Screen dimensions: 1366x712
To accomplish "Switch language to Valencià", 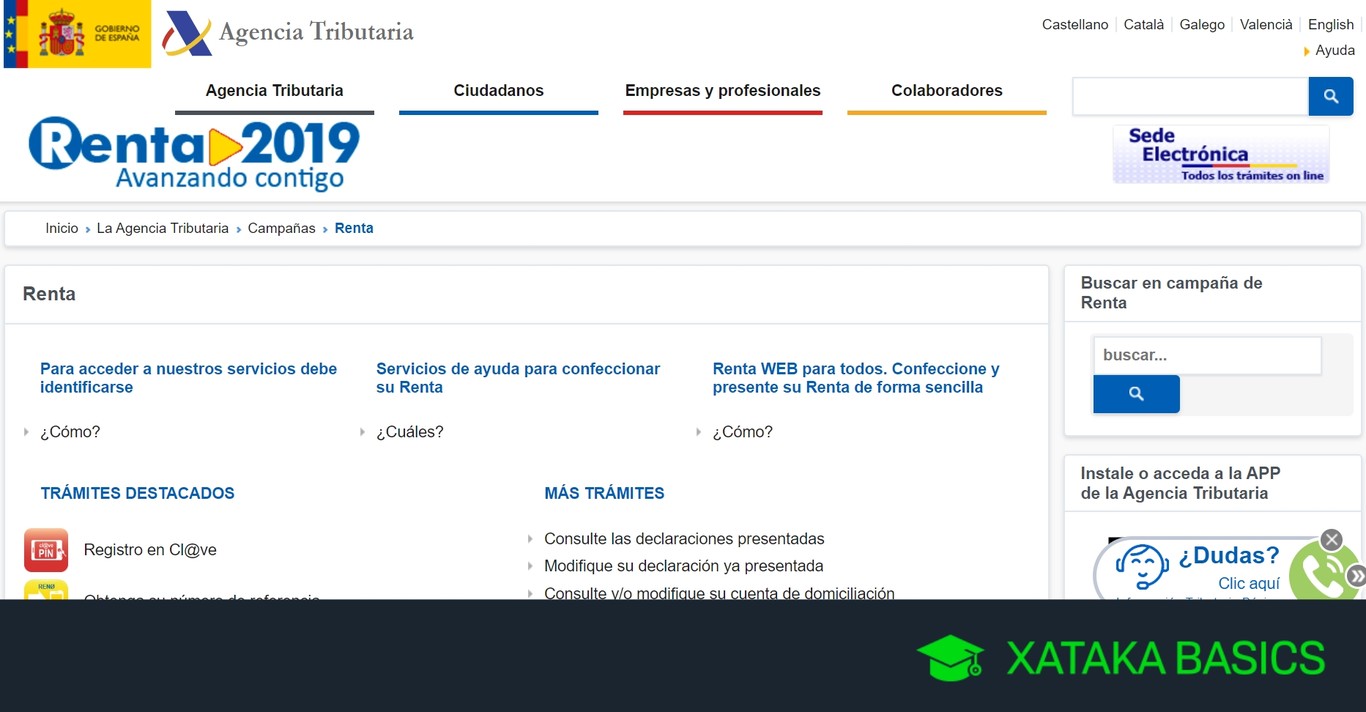I will [x=1266, y=25].
